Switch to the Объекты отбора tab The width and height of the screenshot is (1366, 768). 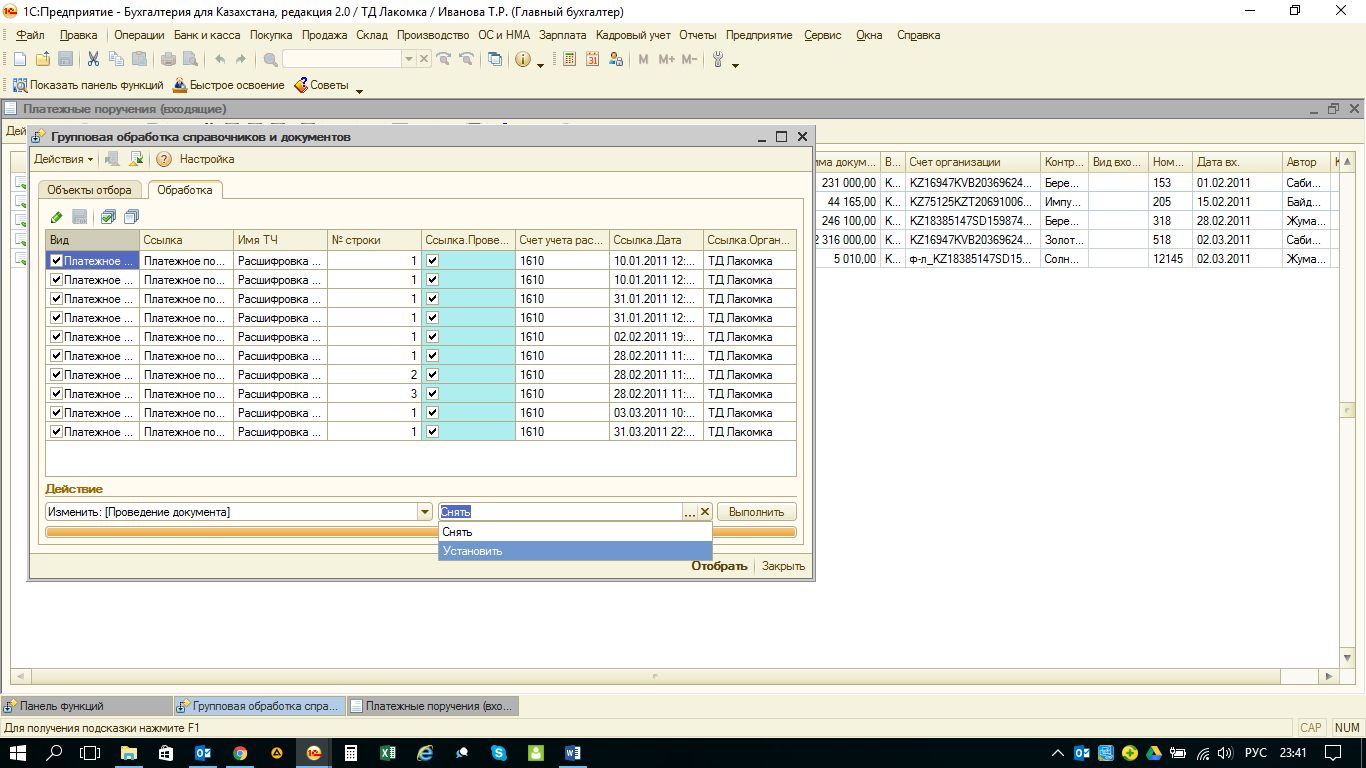[89, 190]
